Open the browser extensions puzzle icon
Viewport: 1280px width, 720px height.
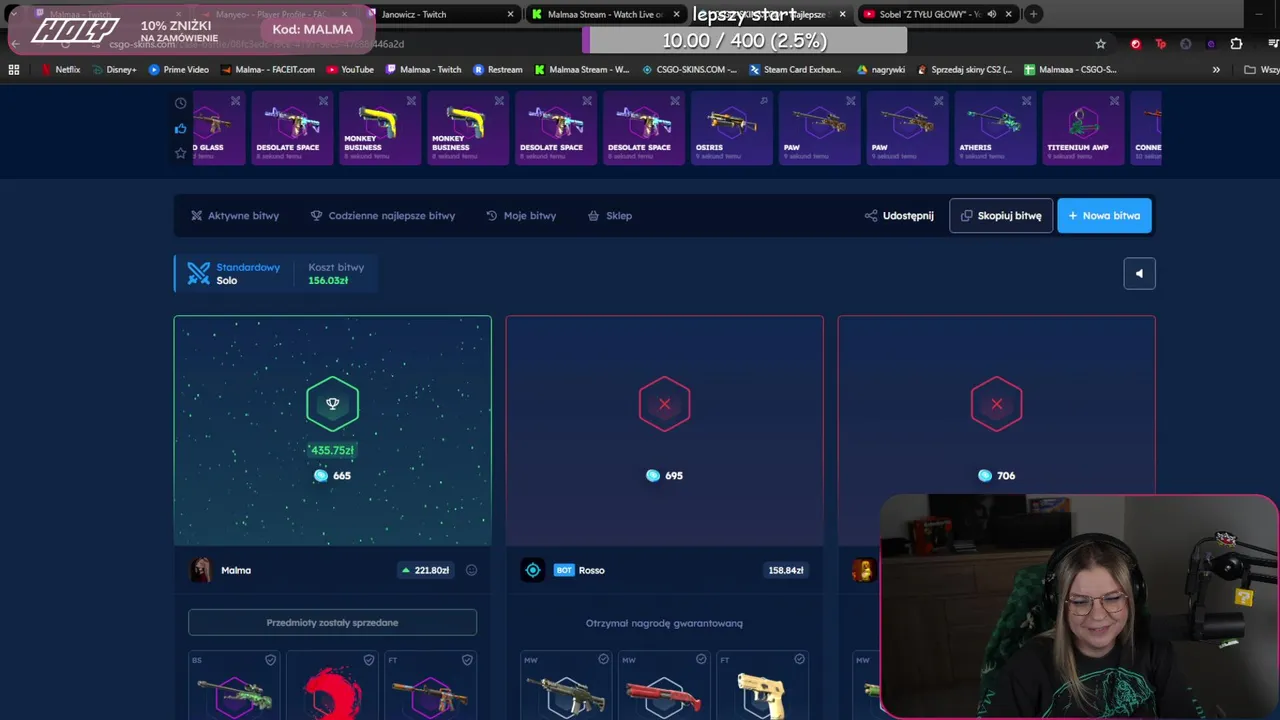[1236, 44]
